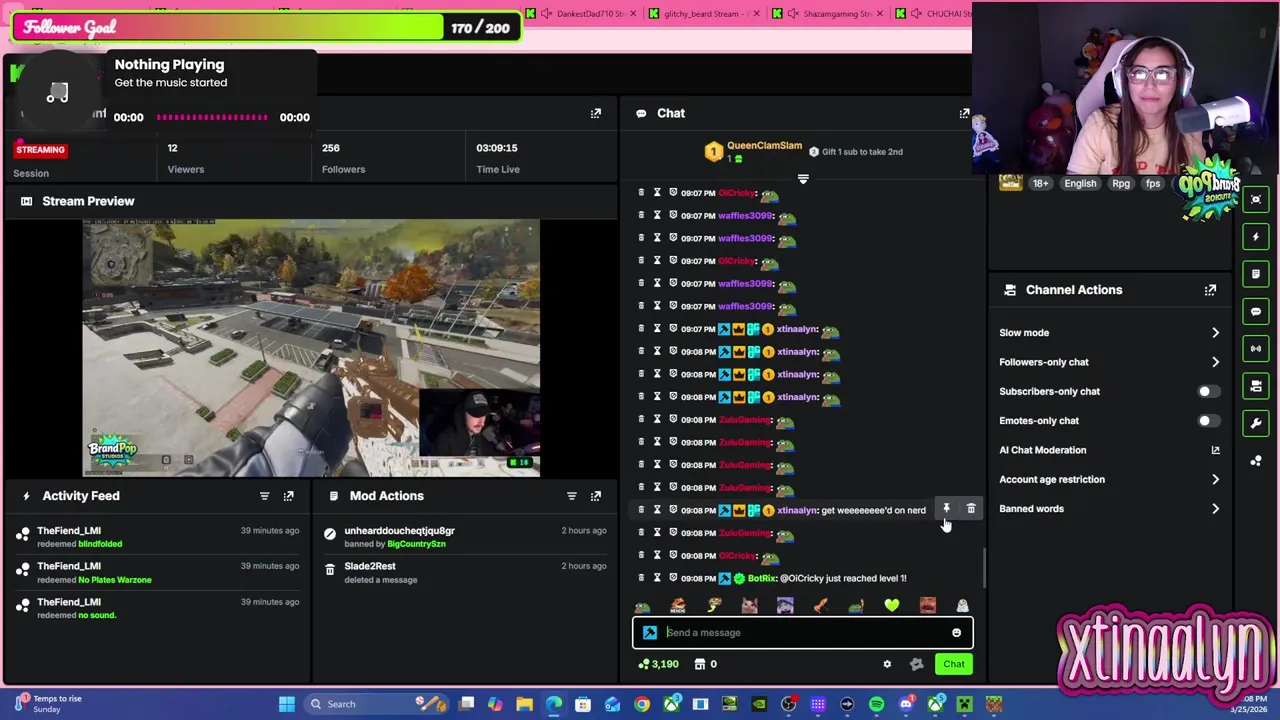Screen dimensions: 1280x720
Task: Open QueenClamSlam leaderboard entry
Action: pyautogui.click(x=754, y=152)
